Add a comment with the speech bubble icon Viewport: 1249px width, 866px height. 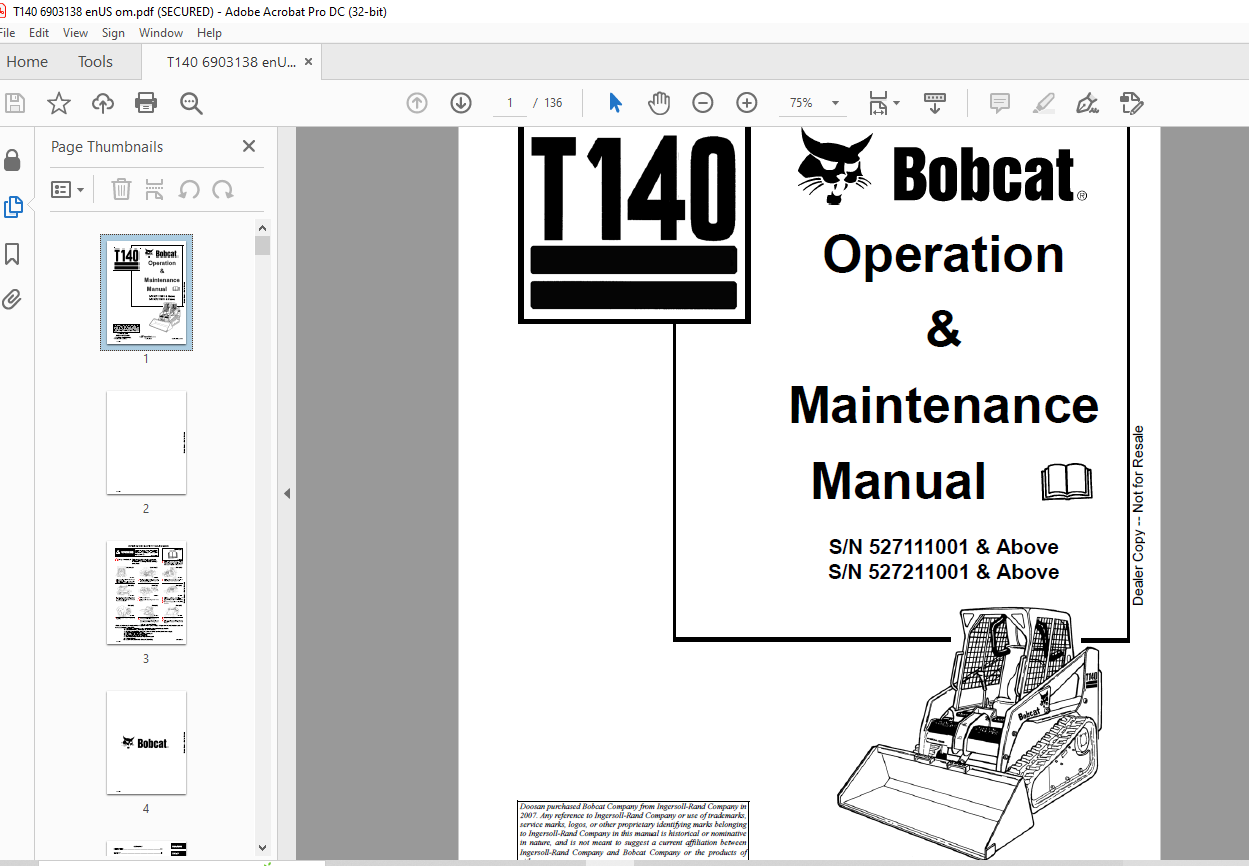click(999, 103)
